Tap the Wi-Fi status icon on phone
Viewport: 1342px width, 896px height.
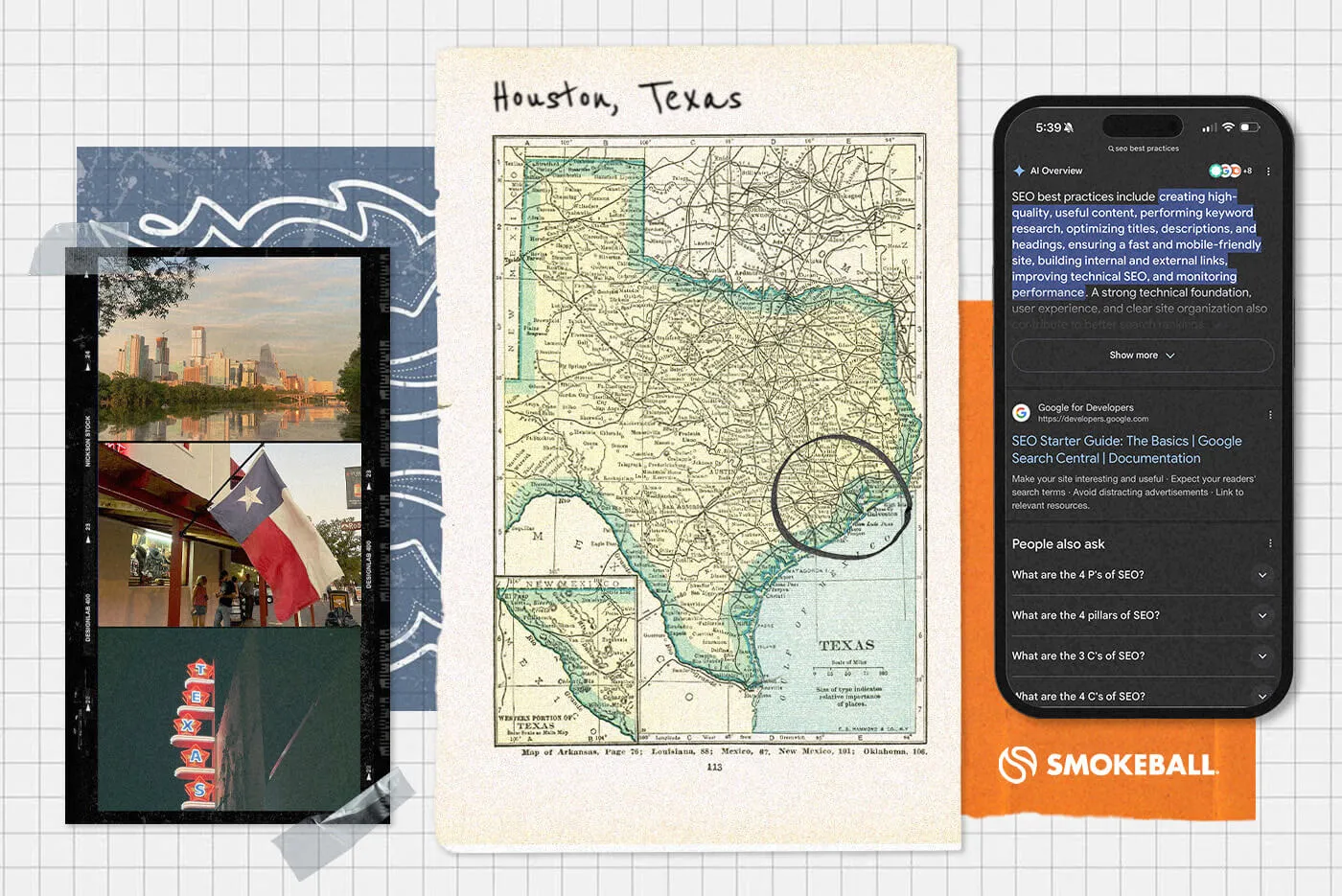point(1228,127)
